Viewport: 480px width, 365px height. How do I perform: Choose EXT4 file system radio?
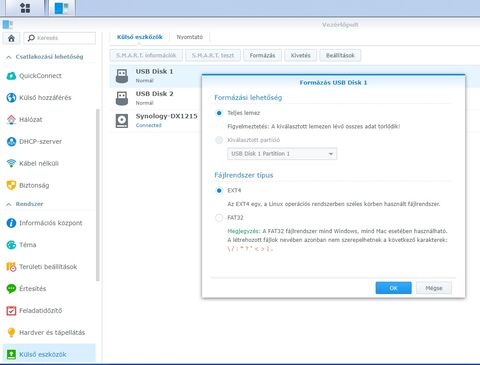click(219, 191)
